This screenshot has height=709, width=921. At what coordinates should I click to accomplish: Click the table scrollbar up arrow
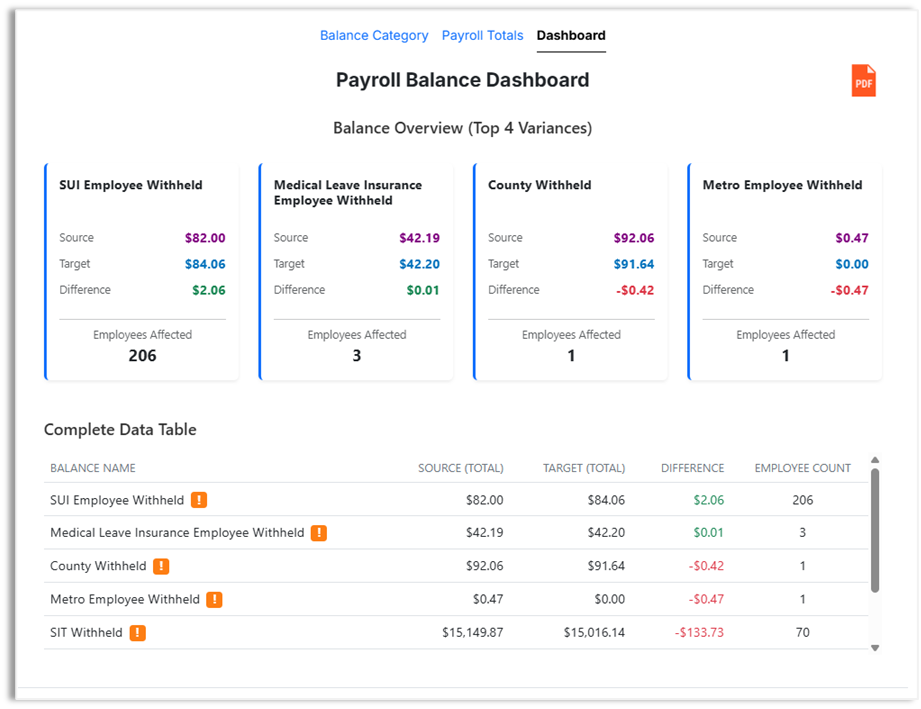876,461
